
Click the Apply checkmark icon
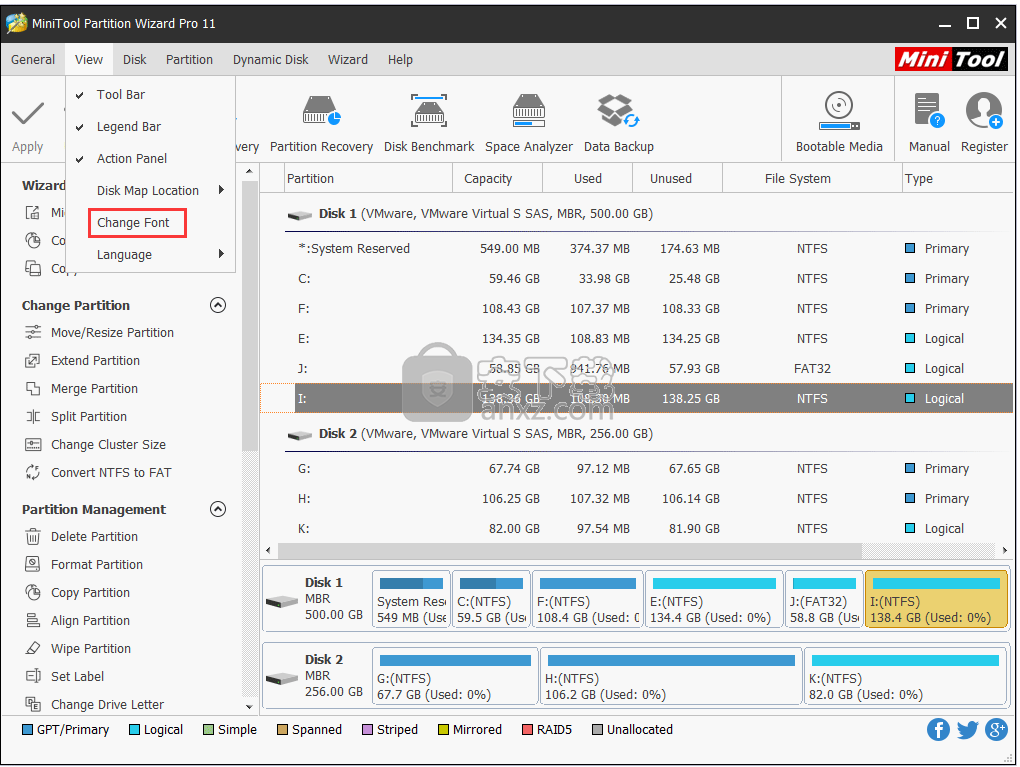tap(28, 114)
